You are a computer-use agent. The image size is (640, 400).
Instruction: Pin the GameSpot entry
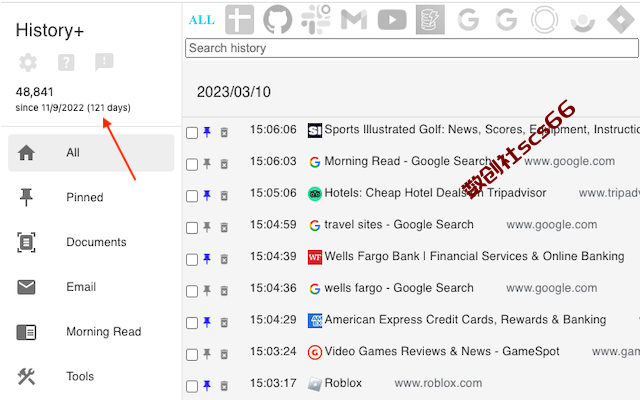(x=207, y=354)
